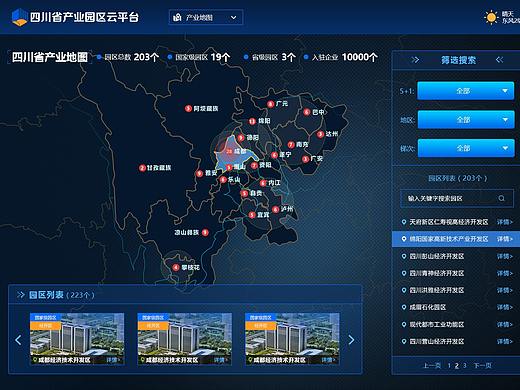This screenshot has width=520, height=390.
Task: Go to page 1 in pagination
Action: [449, 366]
